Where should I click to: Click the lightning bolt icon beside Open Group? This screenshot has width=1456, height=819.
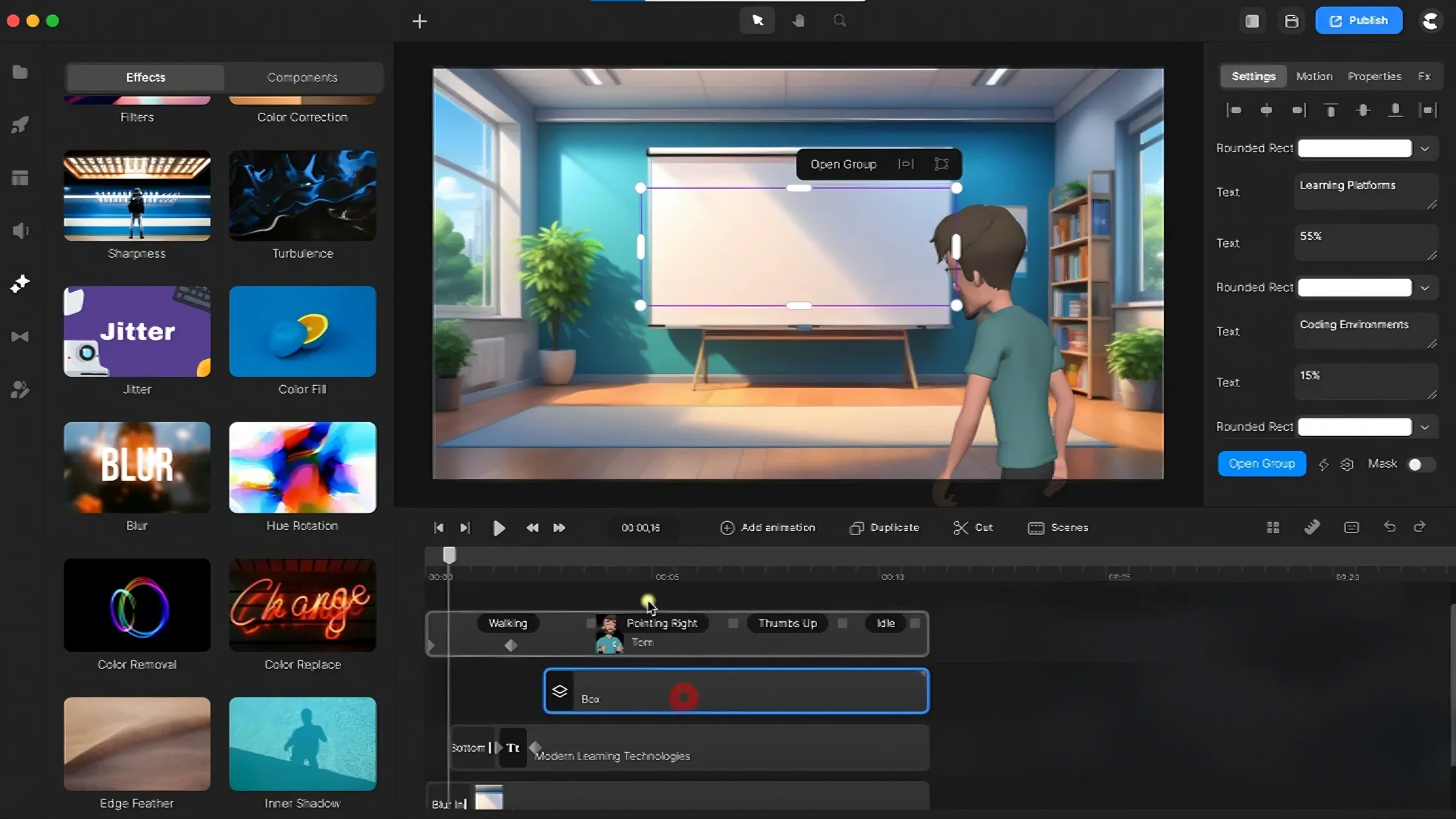coord(1324,464)
